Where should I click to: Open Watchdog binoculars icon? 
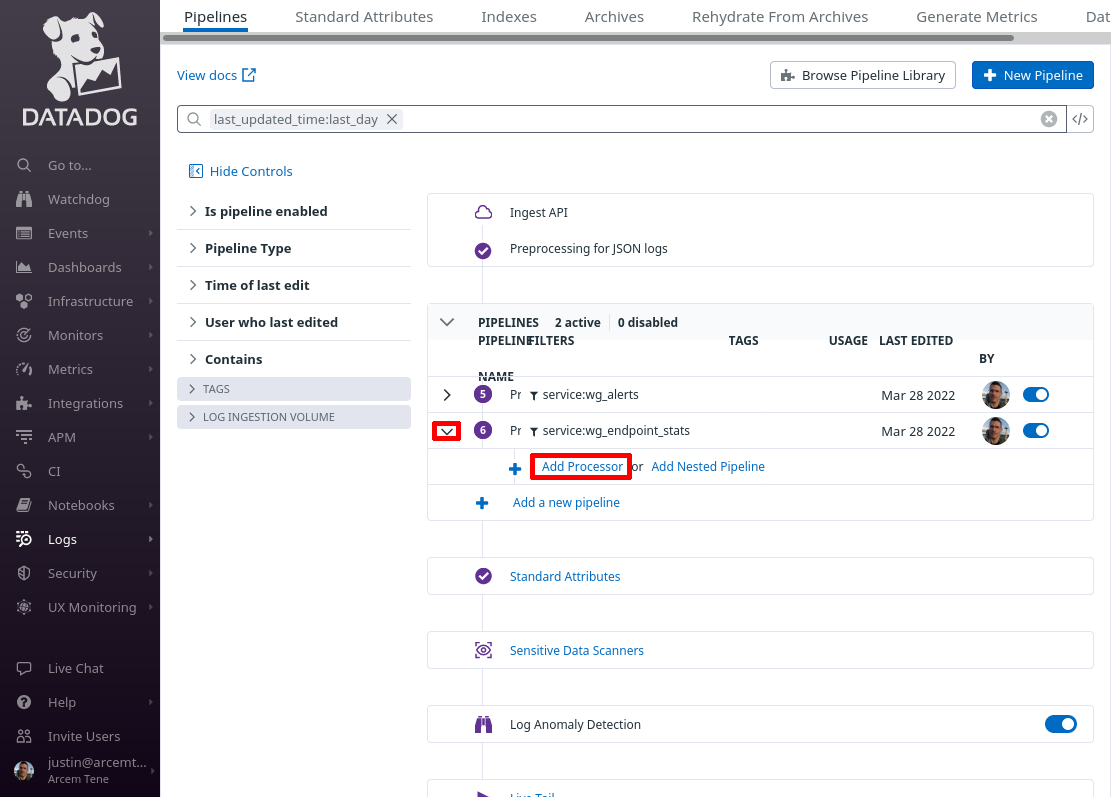tap(24, 199)
